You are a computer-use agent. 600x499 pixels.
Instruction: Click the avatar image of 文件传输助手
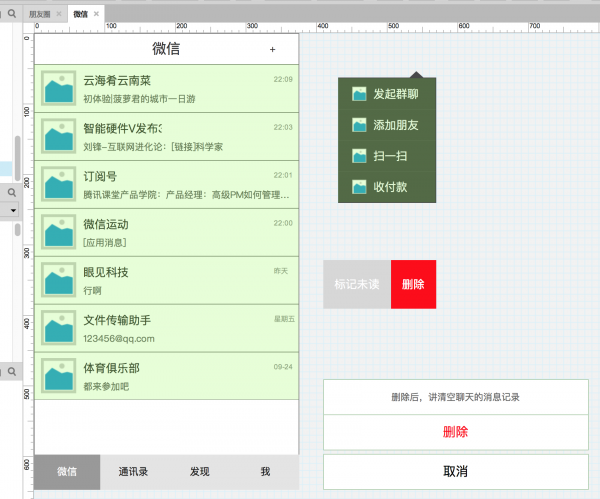click(x=59, y=328)
